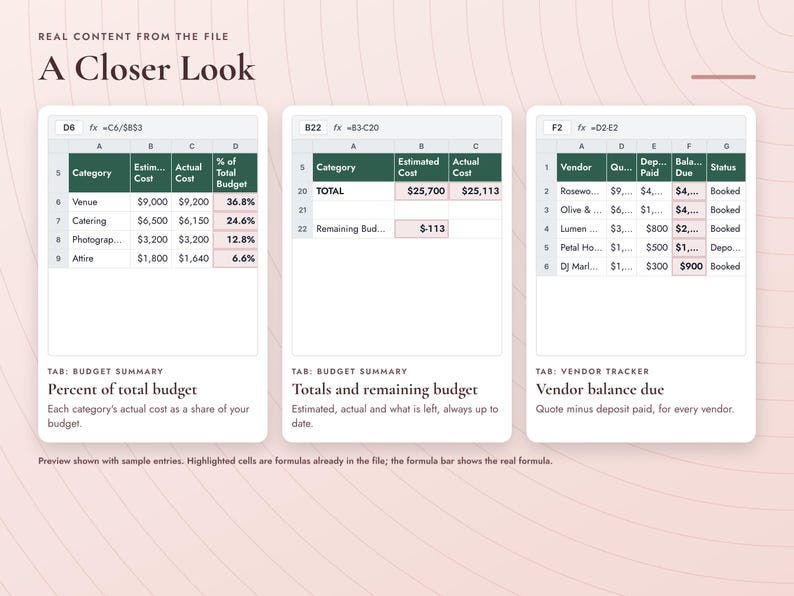Select the 'Dep... Paid' header cell
Screen dimensions: 794x596
(654, 167)
